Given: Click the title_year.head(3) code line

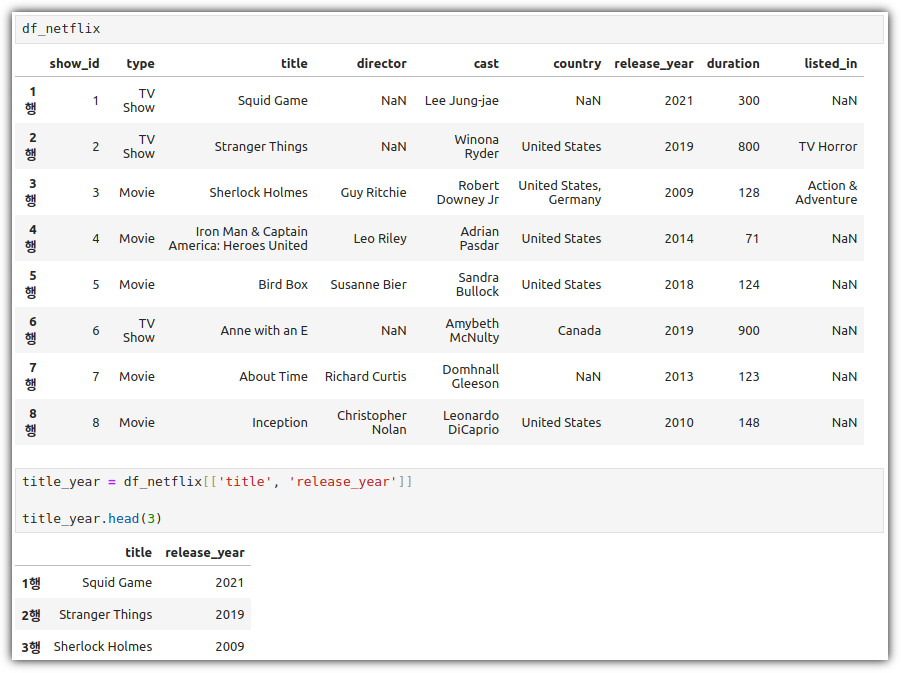Looking at the screenshot, I should pyautogui.click(x=92, y=518).
